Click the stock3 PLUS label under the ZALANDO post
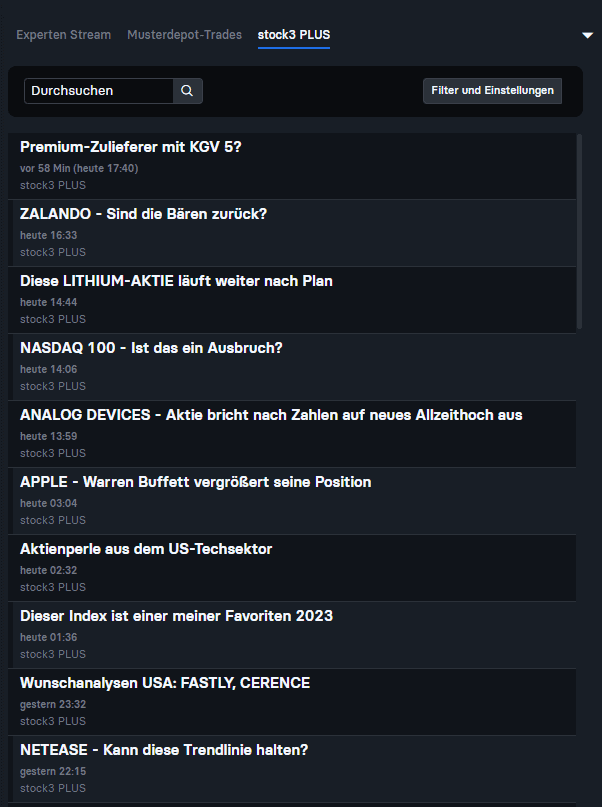Image resolution: width=602 pixels, height=807 pixels. pyautogui.click(x=51, y=252)
